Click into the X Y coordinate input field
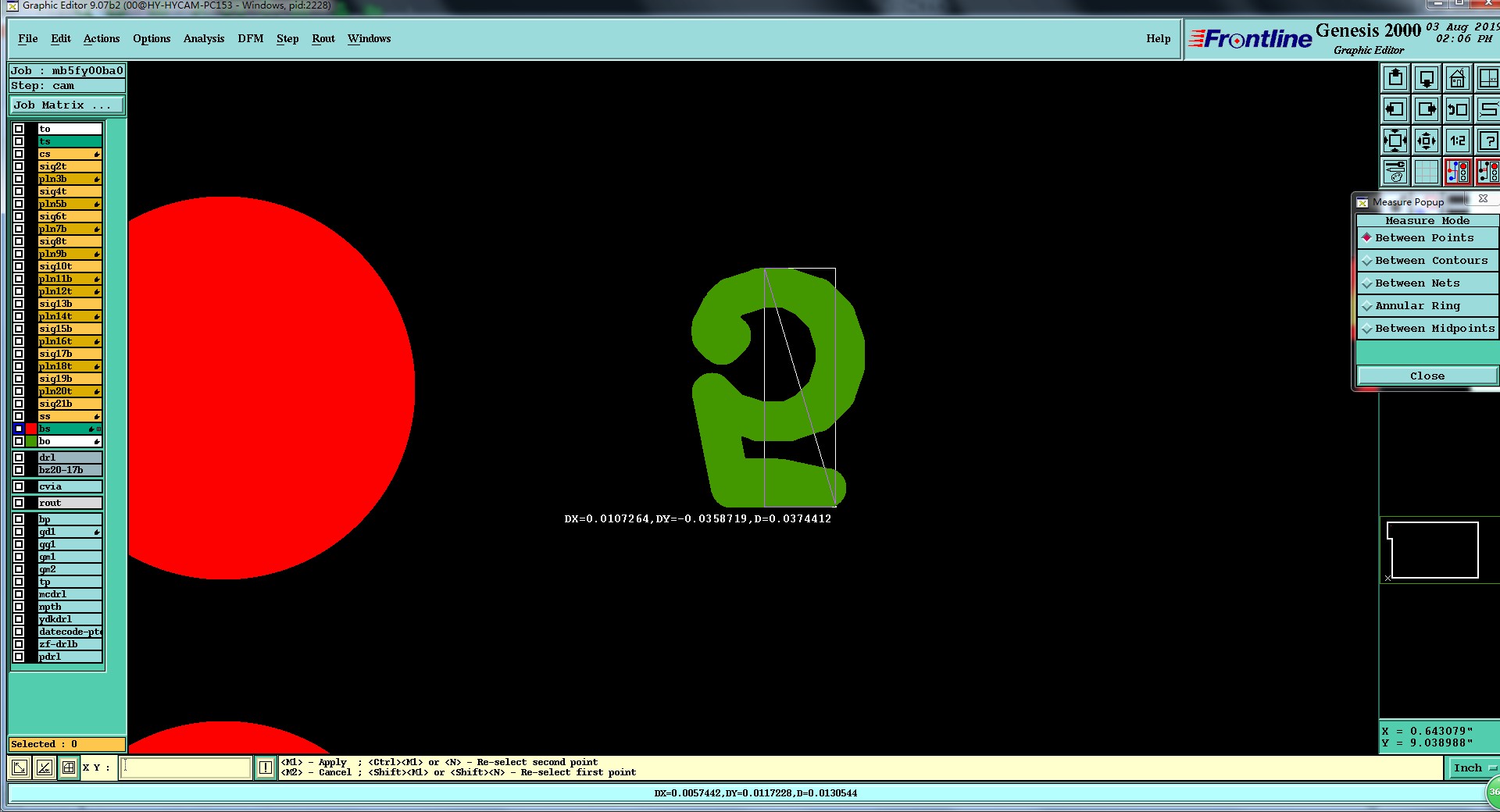Image resolution: width=1500 pixels, height=812 pixels. click(186, 767)
